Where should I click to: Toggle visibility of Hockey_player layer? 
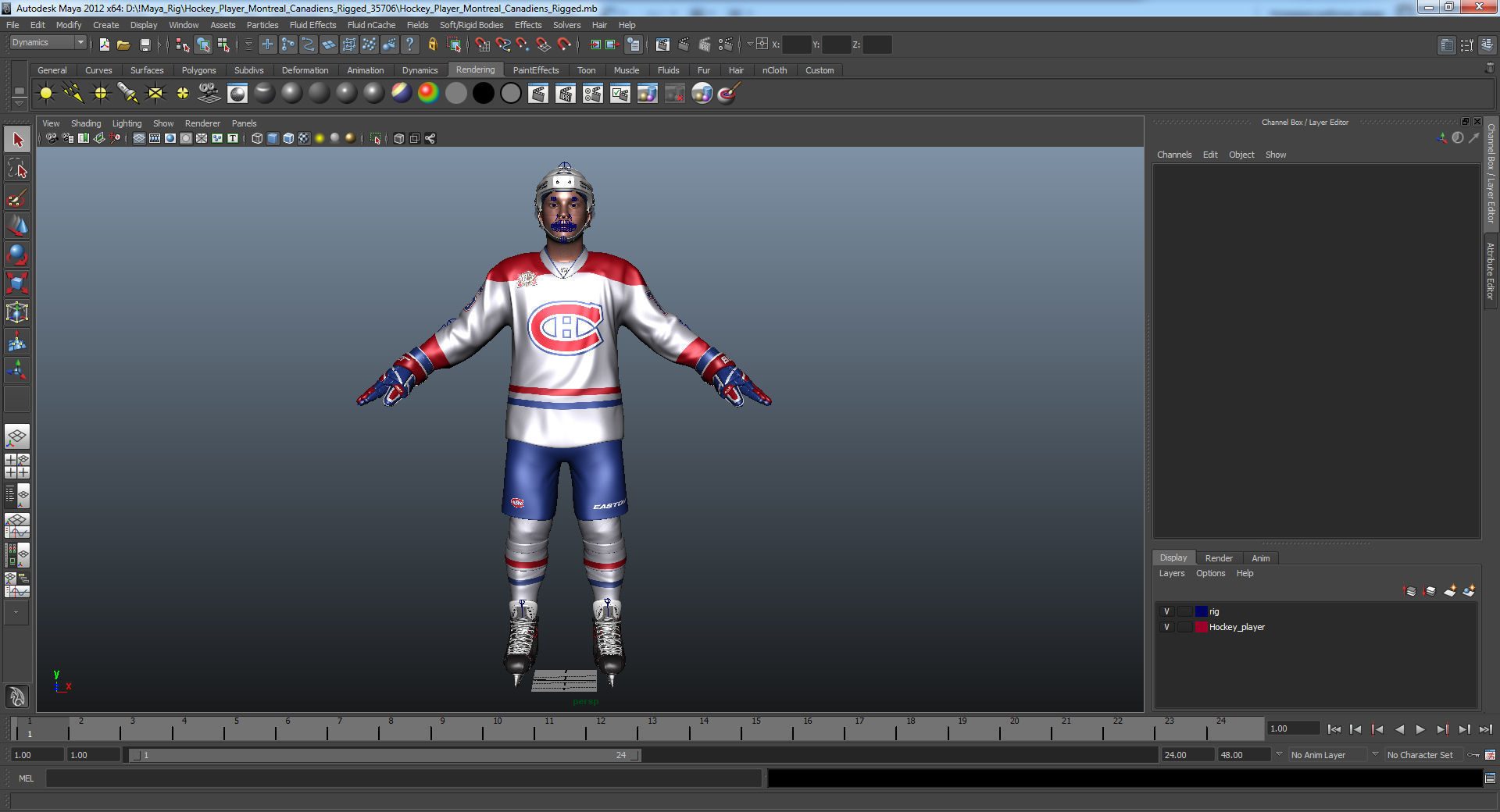[1166, 627]
